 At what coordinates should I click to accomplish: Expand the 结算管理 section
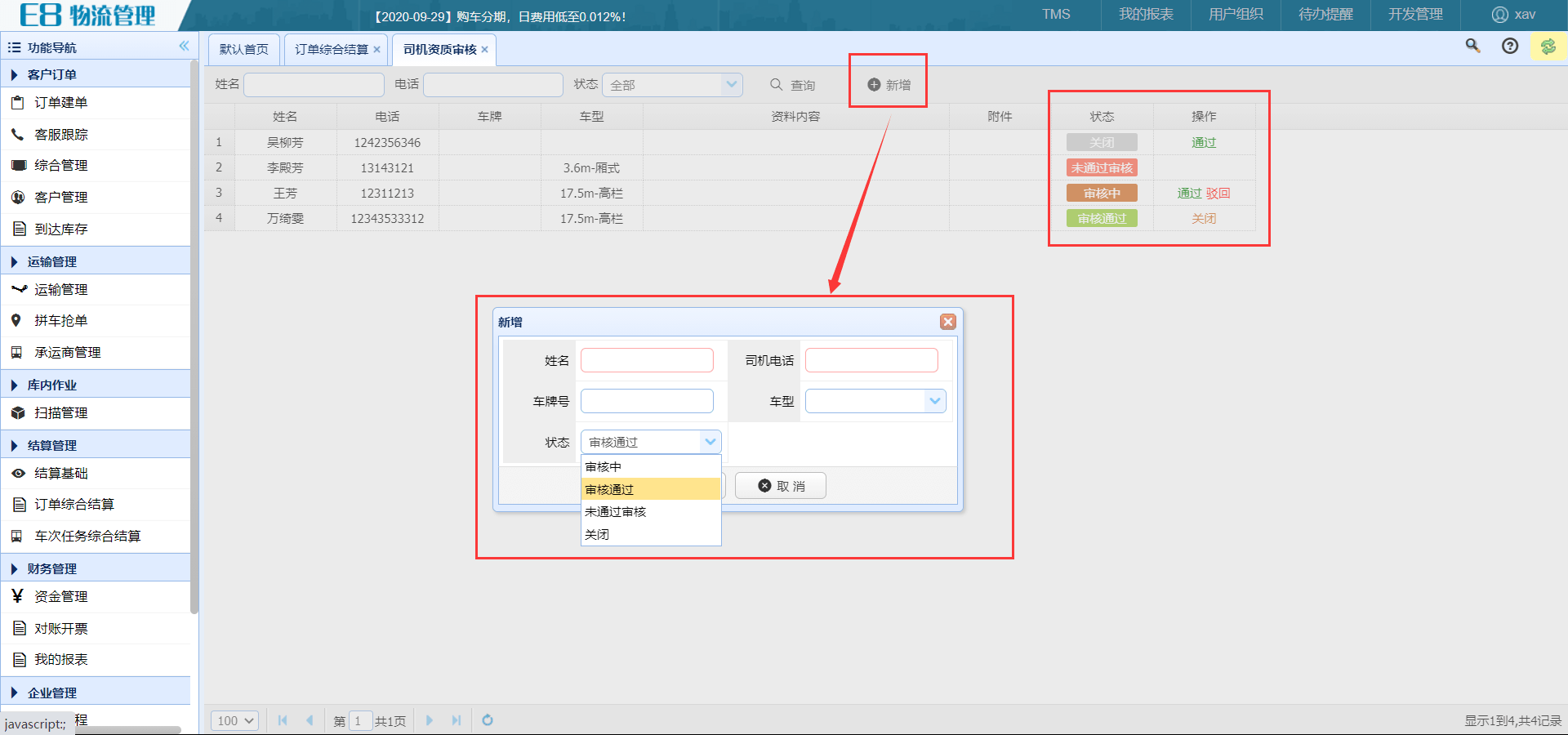96,445
